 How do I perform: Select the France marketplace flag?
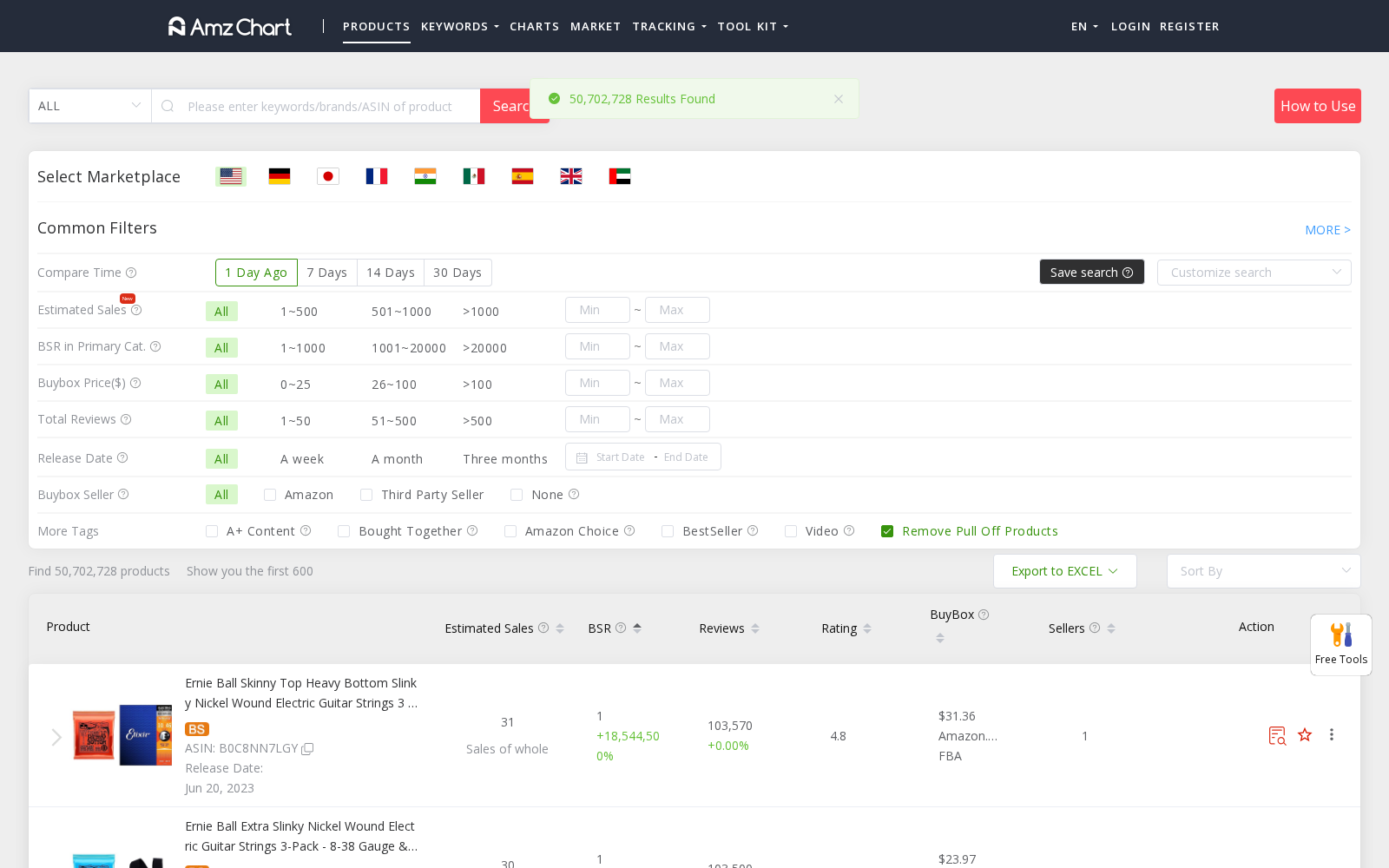coord(377,176)
